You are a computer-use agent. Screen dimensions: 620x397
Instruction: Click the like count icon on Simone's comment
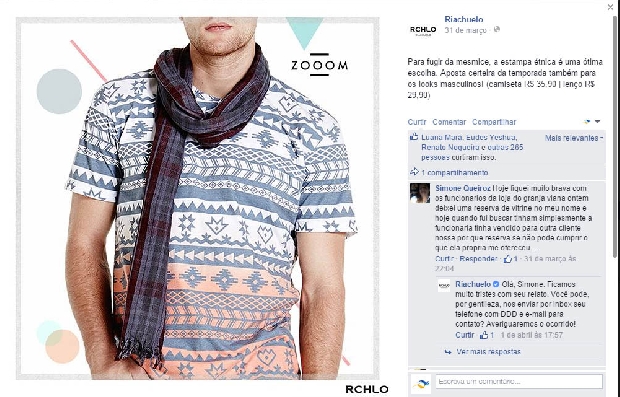click(x=508, y=259)
